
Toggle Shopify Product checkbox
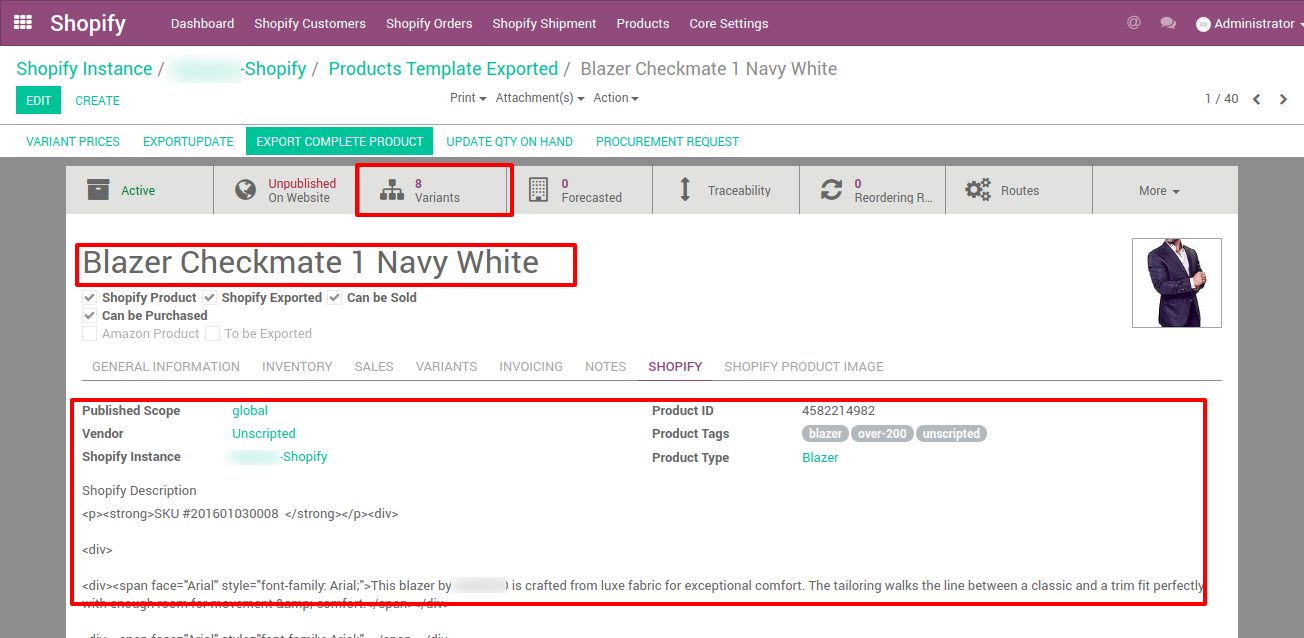(89, 298)
